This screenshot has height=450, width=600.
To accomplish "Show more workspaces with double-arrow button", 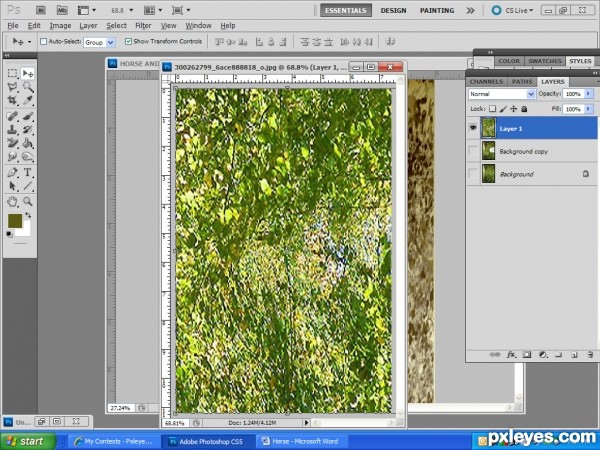I will (471, 10).
